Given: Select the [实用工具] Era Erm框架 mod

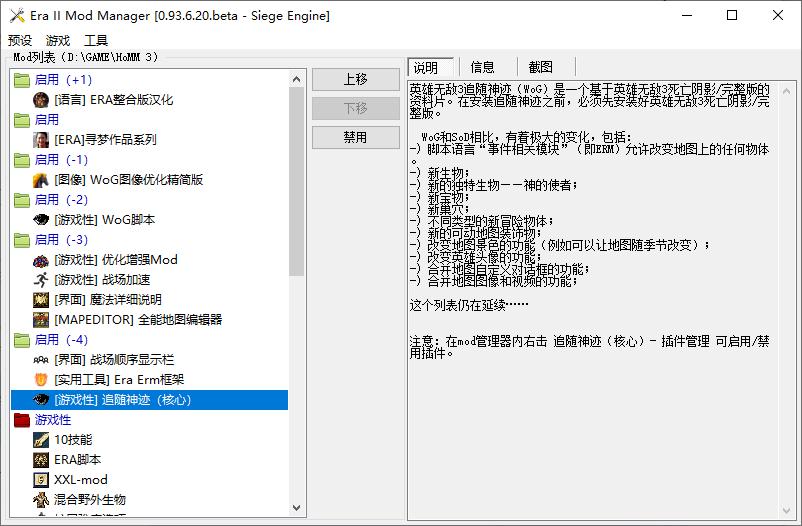Looking at the screenshot, I should click(119, 380).
